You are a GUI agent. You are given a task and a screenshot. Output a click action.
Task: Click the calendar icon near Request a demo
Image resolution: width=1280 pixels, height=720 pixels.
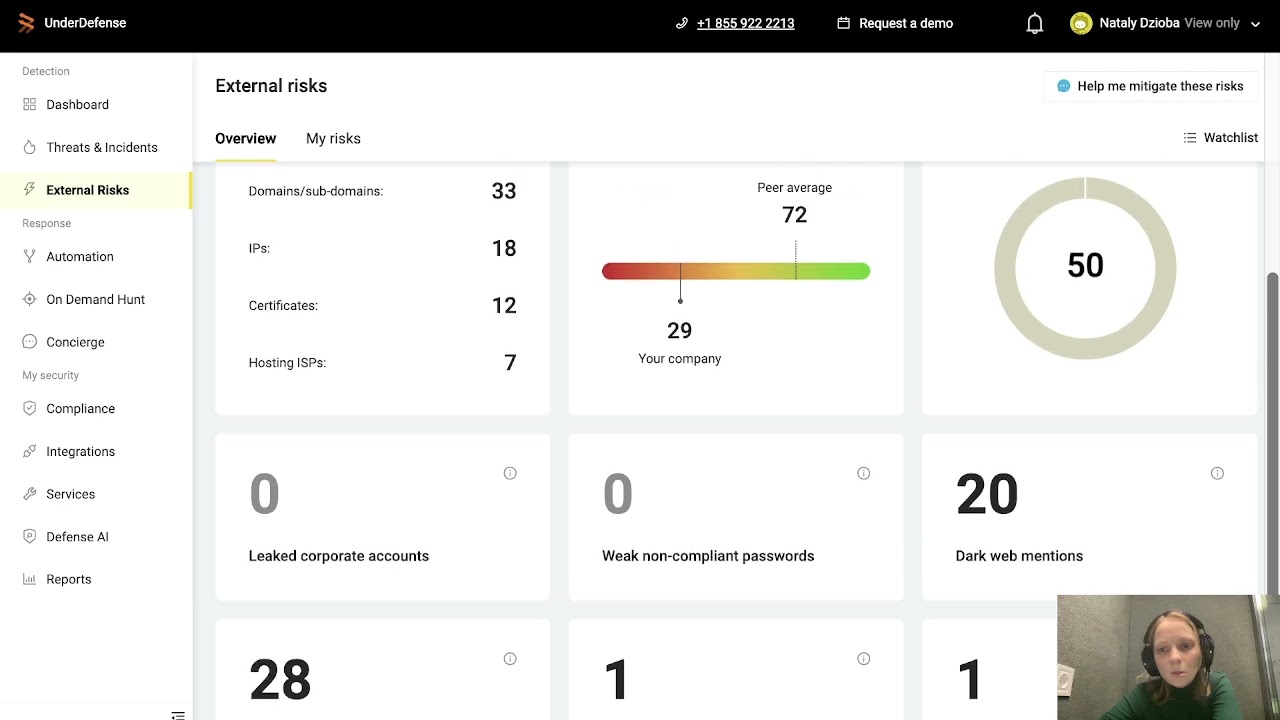[x=843, y=23]
